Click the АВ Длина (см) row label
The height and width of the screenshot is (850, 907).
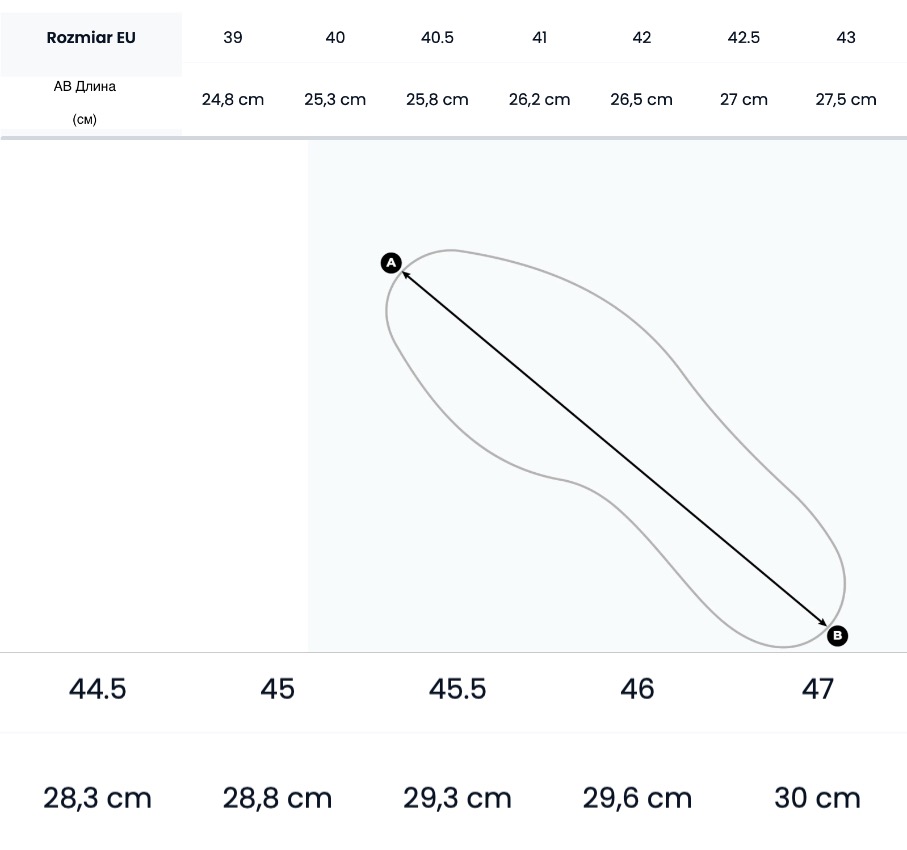[x=85, y=102]
